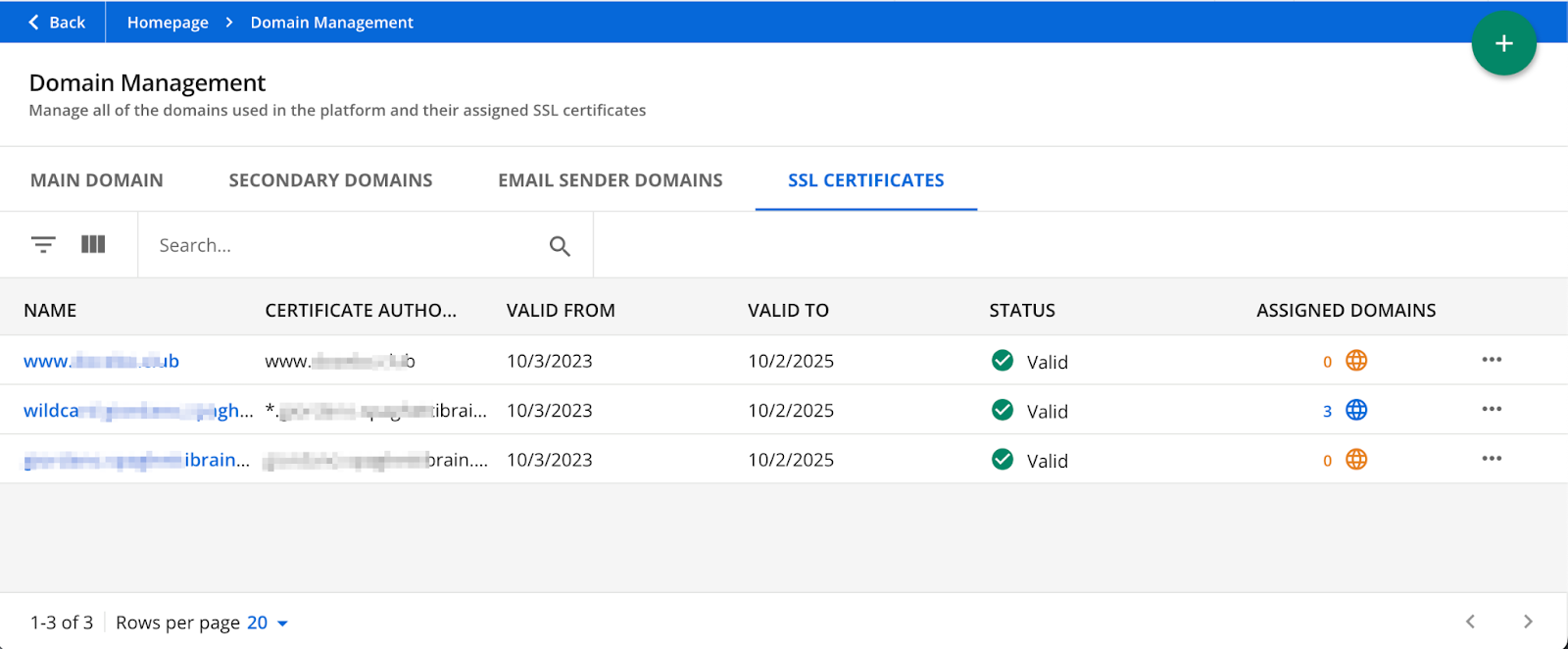Open the wildcard certificate name link
The height and width of the screenshot is (649, 1568).
(135, 411)
